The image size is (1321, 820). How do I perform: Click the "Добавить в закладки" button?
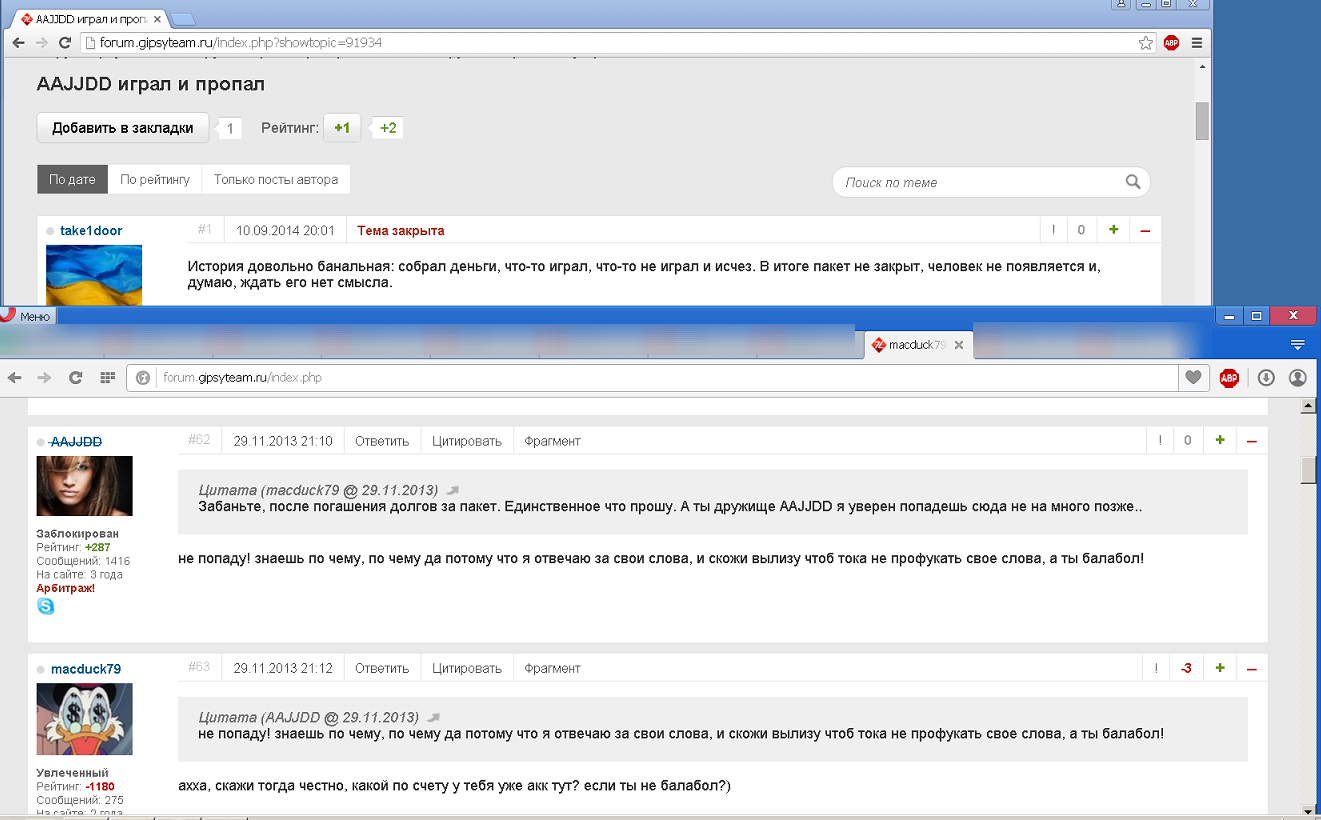123,128
